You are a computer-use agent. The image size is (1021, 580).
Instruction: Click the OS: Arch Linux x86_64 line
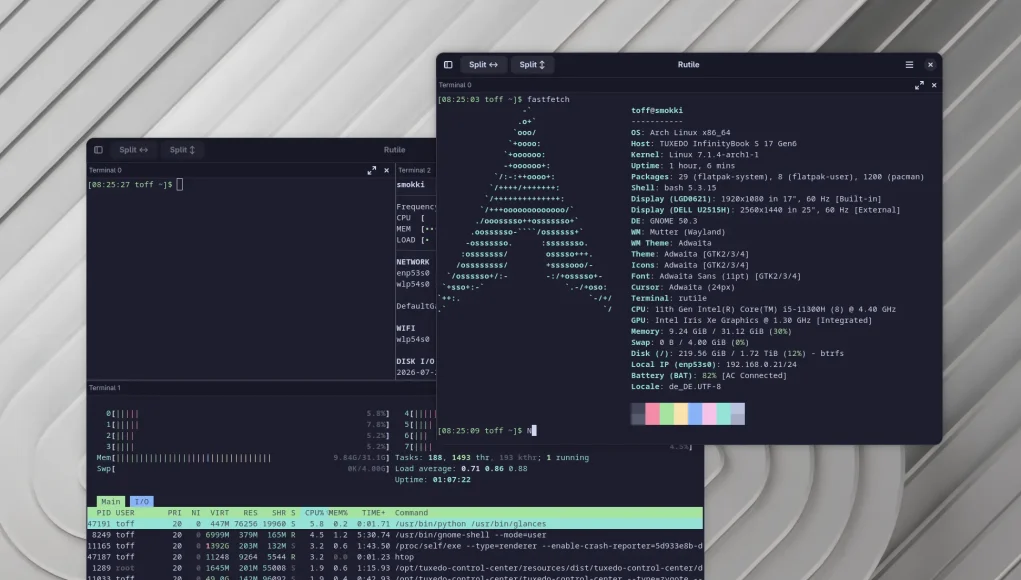tap(680, 133)
